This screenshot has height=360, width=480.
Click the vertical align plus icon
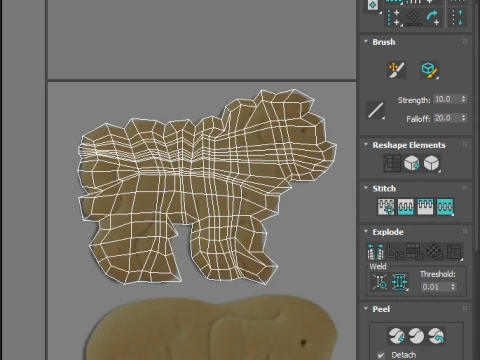point(394,17)
